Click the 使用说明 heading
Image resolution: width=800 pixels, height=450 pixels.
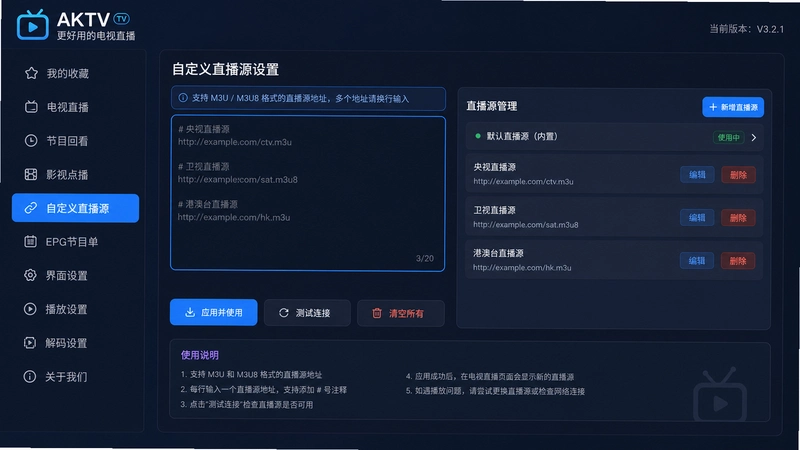pos(199,355)
